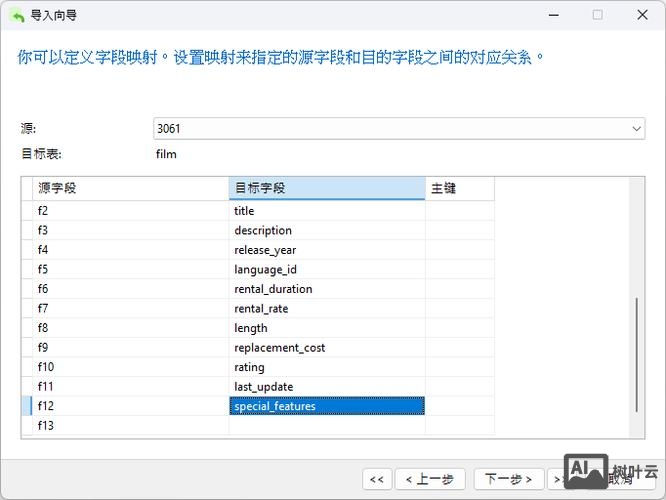Viewport: 666px width, 500px height.
Task: Select source field f11
Action: (x=130, y=387)
